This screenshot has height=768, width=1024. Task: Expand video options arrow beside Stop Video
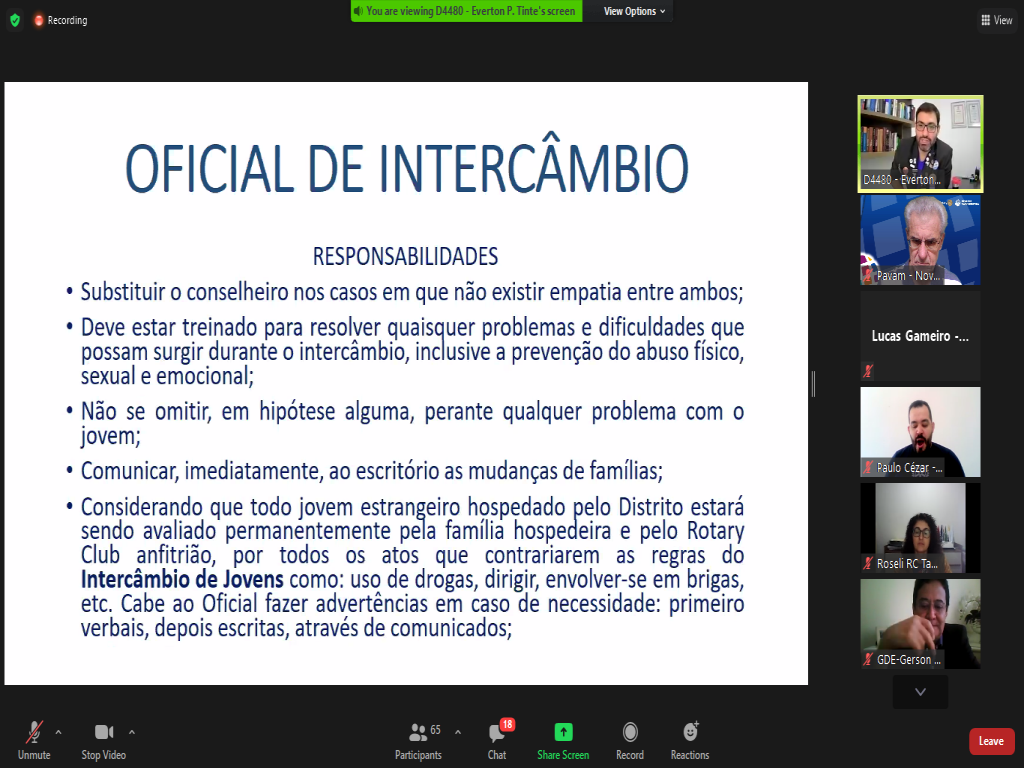tap(132, 731)
